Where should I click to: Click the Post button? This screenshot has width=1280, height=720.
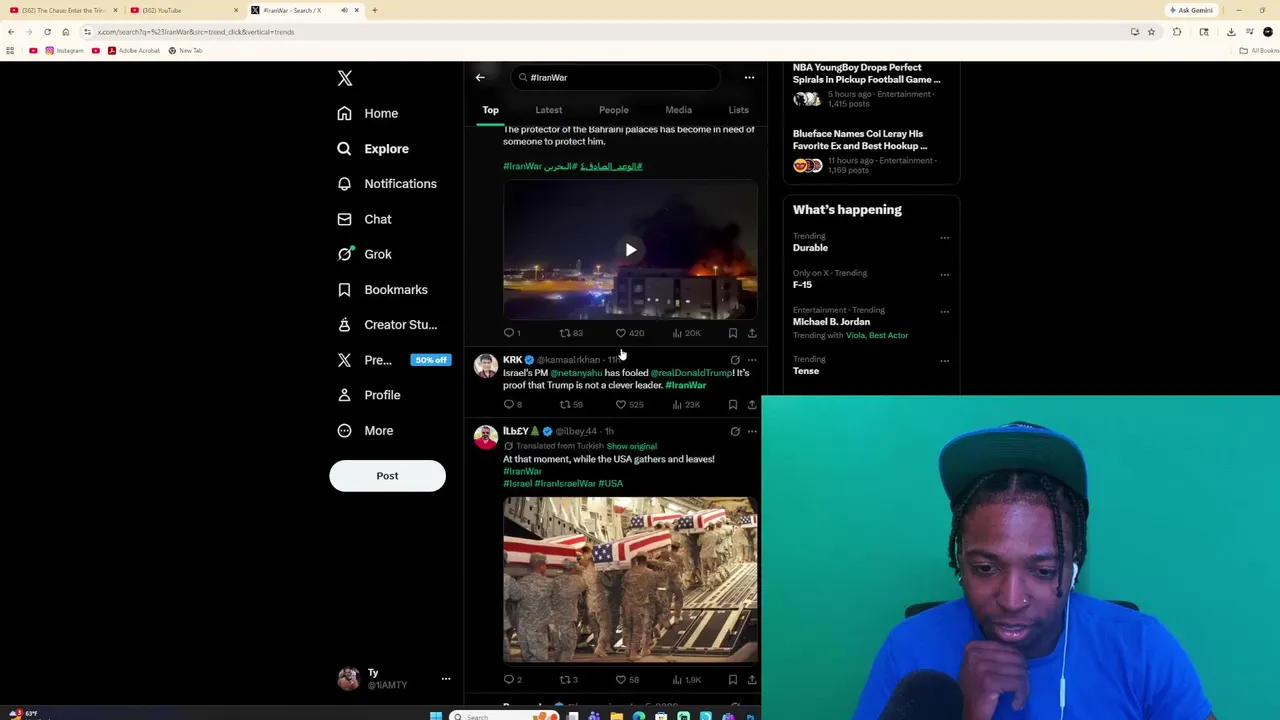(x=387, y=476)
